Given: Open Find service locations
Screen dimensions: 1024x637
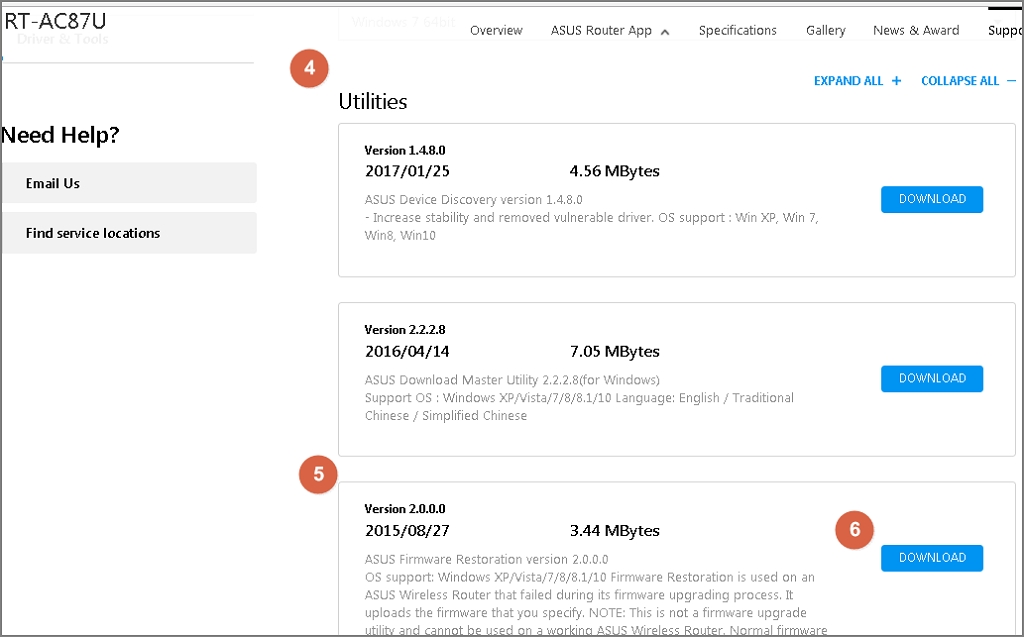Looking at the screenshot, I should (129, 233).
